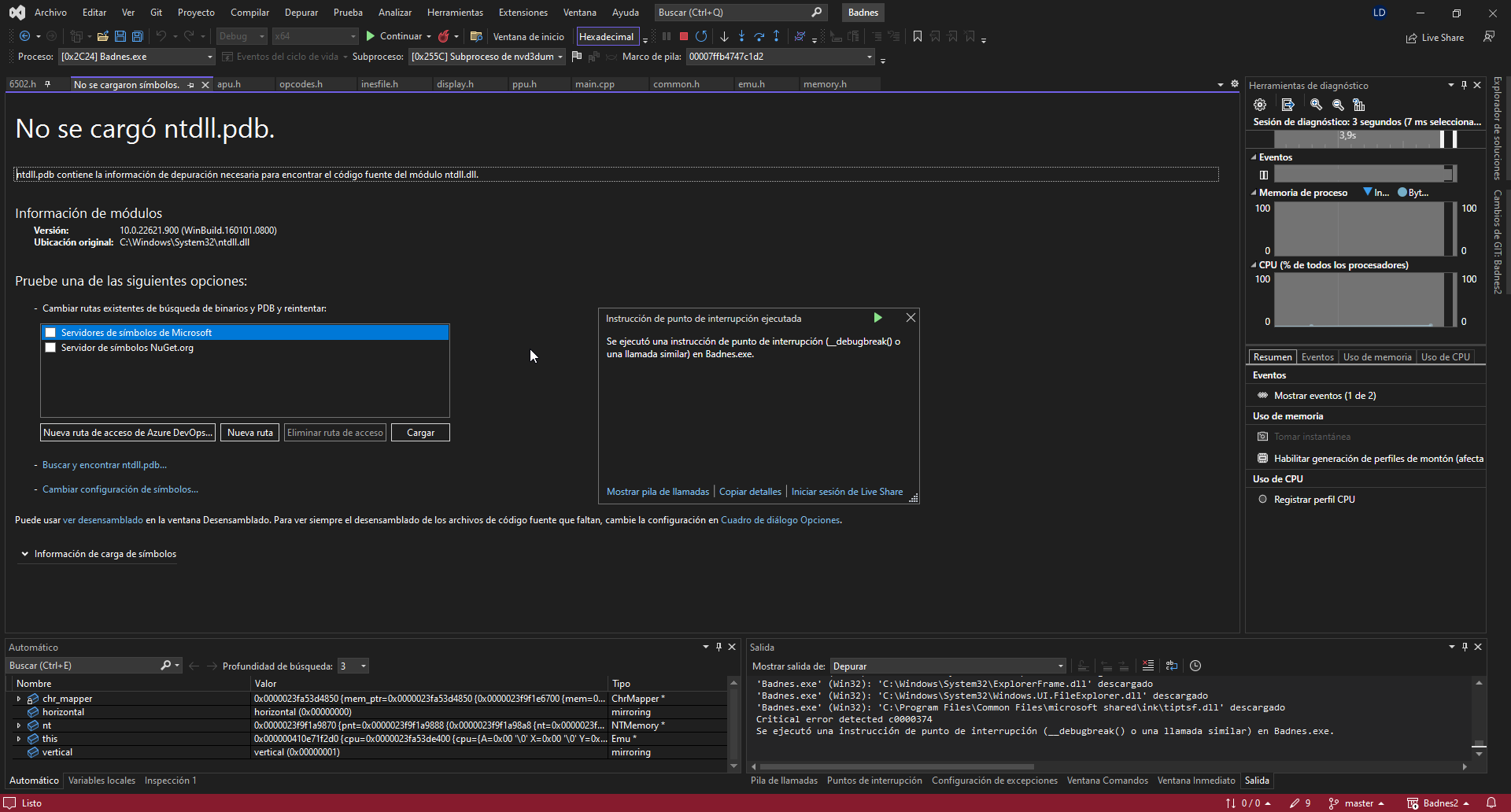The image size is (1511, 812).
Task: Step into the next instruction
Action: [x=741, y=36]
